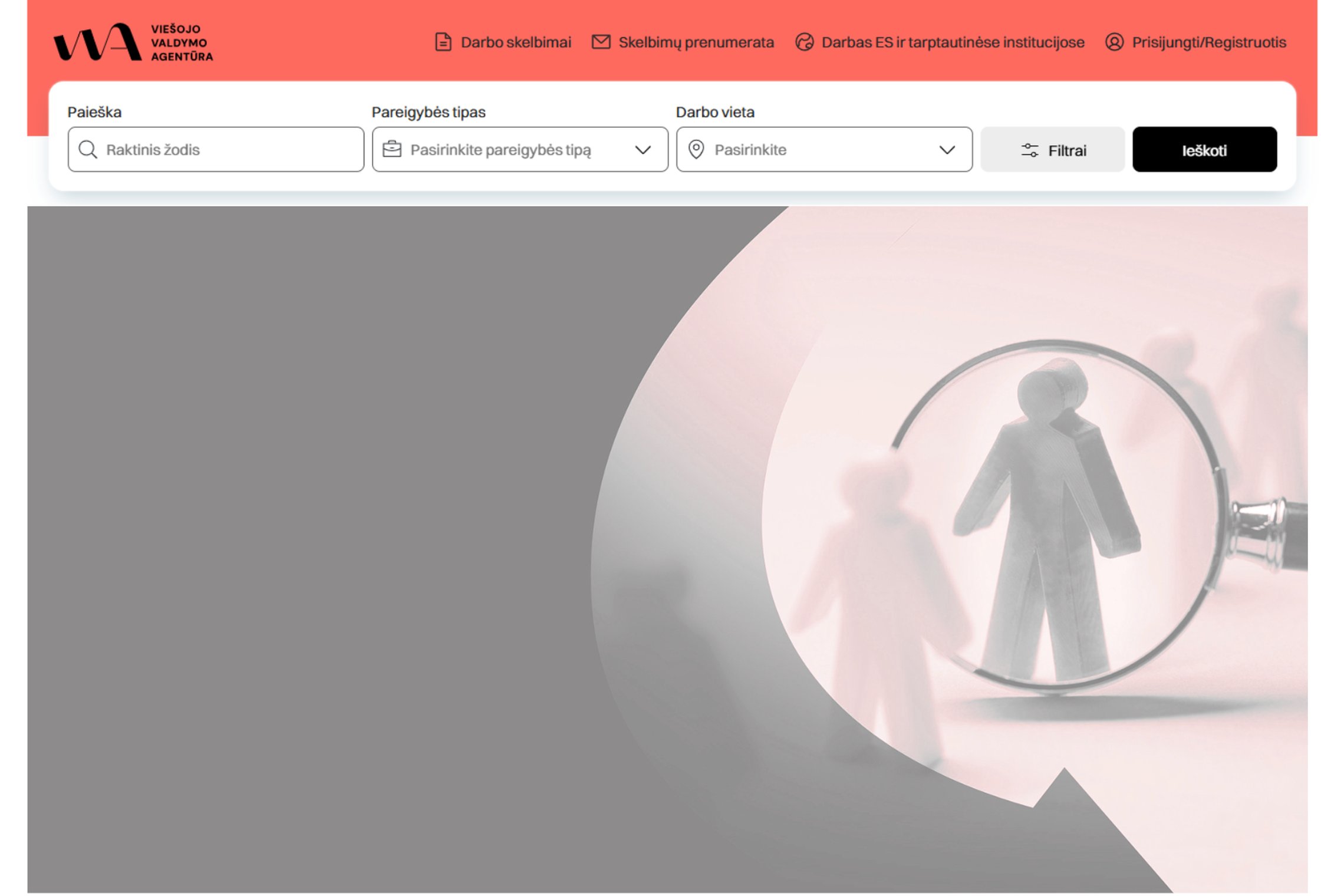Open Darbas ES ir tarptautinėse institucijose

coord(953,42)
